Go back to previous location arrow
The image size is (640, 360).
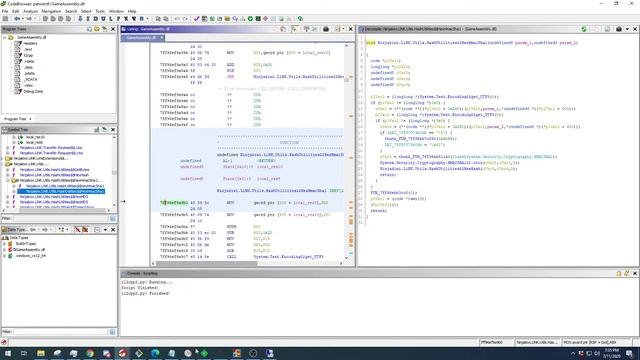point(17,19)
